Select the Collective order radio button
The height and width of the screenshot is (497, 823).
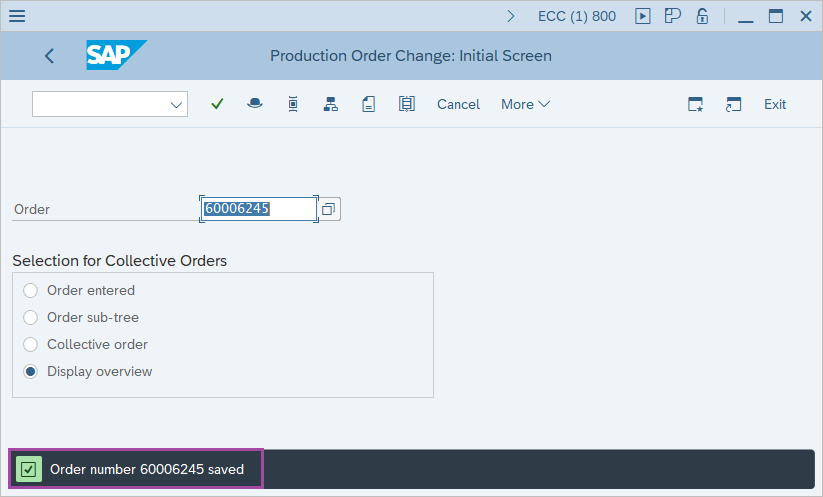(x=30, y=344)
